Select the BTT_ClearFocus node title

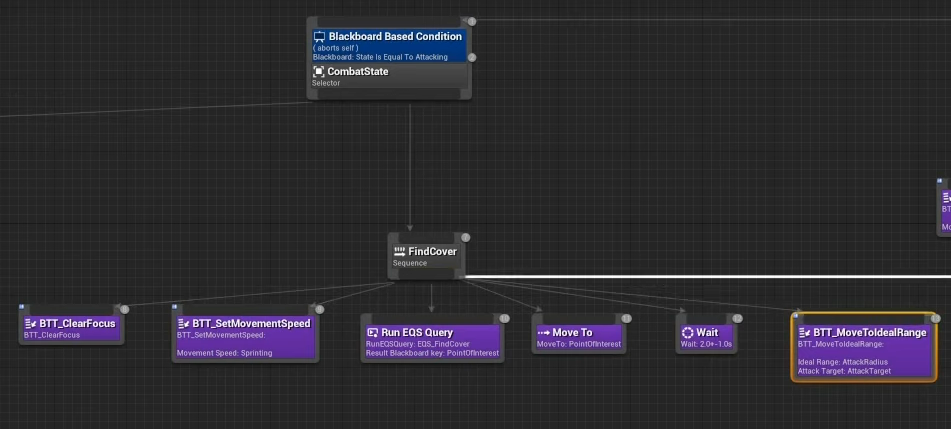coord(77,324)
